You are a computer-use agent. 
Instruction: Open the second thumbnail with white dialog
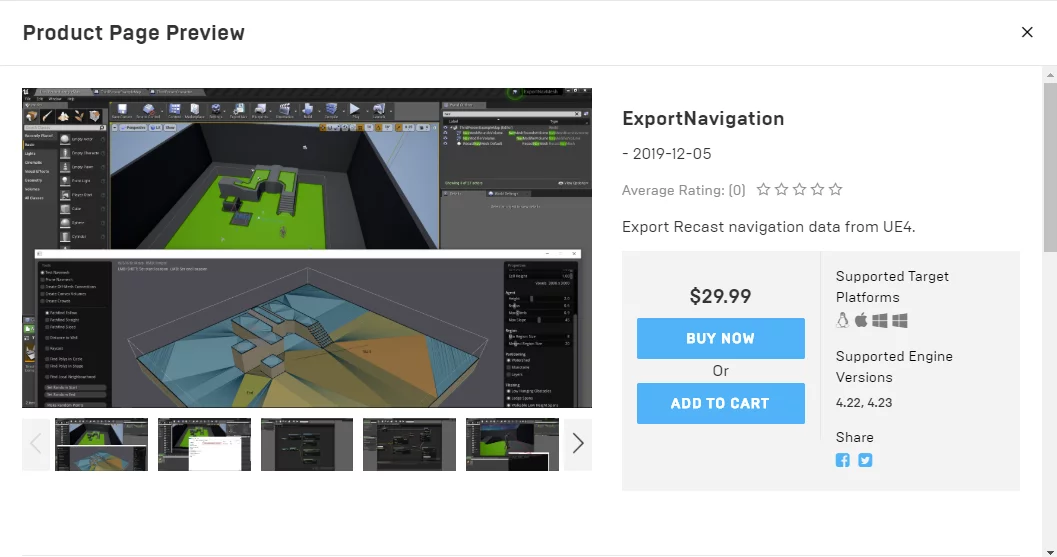click(x=204, y=444)
